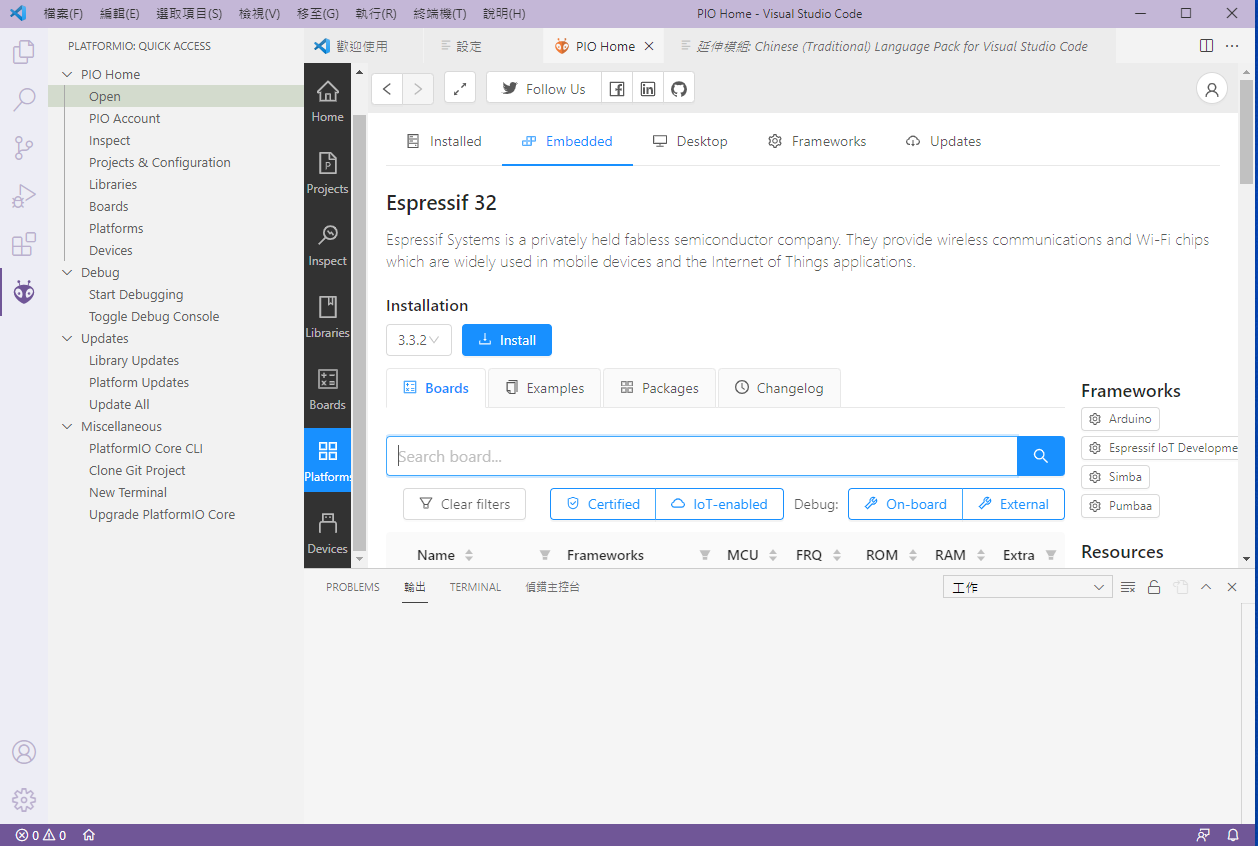The height and width of the screenshot is (846, 1258).
Task: Open Boards in PIO sidebar
Action: tap(327, 388)
